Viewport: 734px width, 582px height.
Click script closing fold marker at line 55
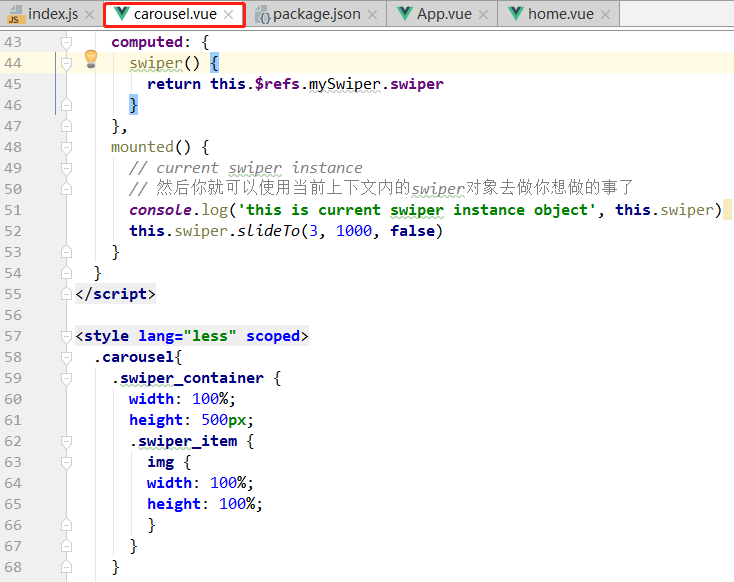coord(66,294)
